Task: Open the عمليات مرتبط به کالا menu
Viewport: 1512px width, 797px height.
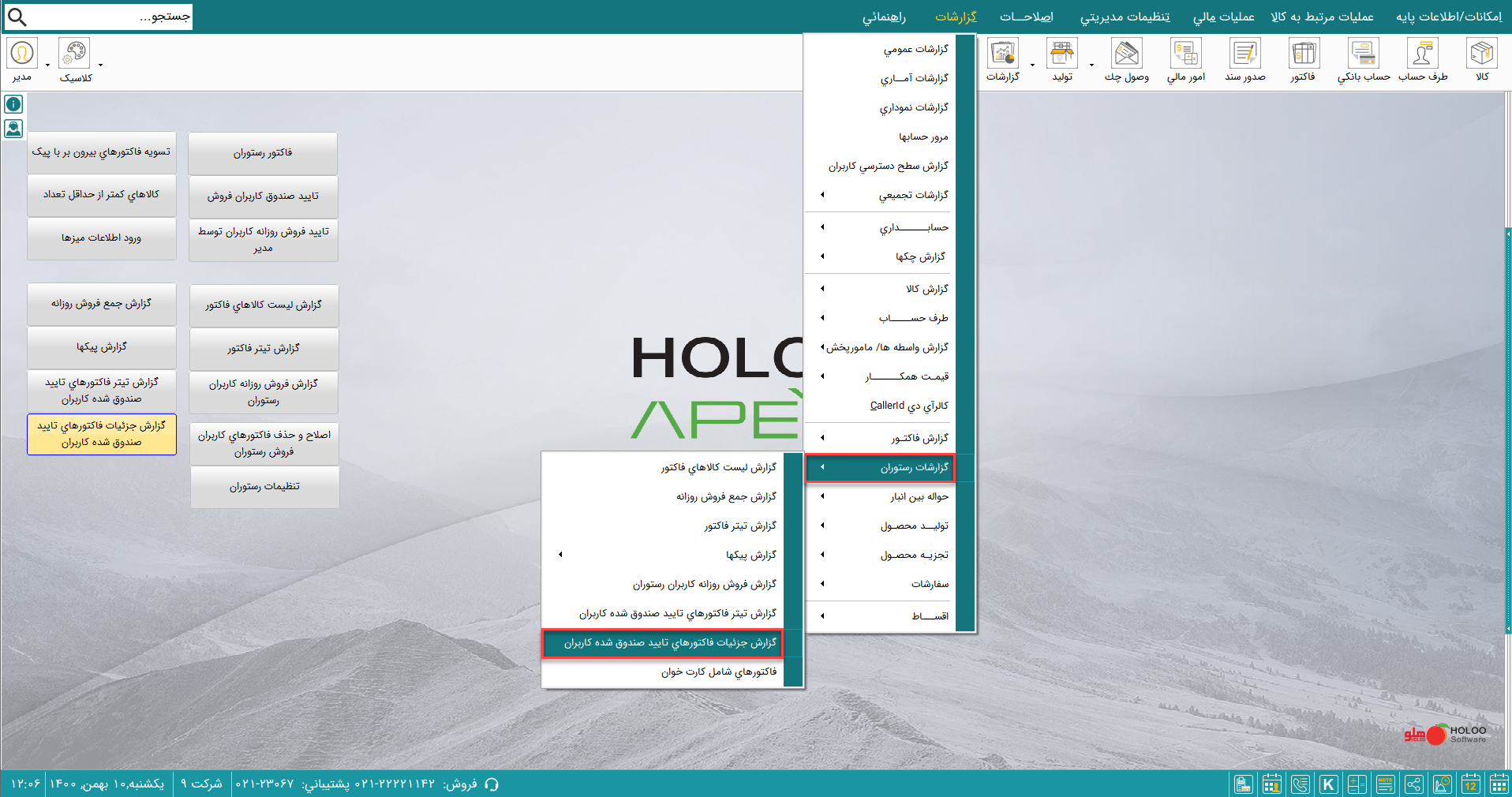Action: click(x=1322, y=17)
